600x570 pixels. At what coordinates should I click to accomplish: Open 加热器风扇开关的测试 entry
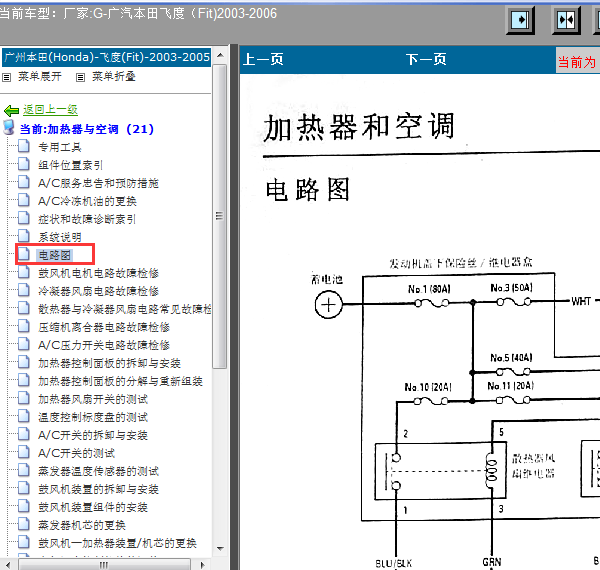tap(93, 399)
